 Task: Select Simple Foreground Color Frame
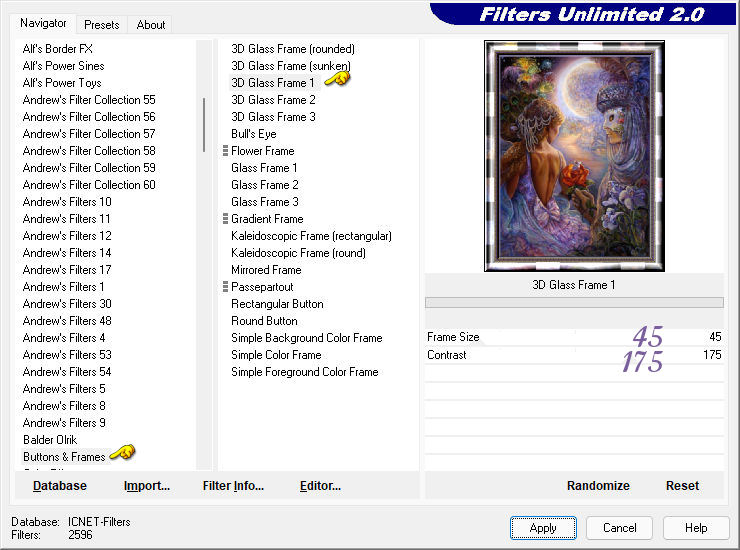pyautogui.click(x=305, y=372)
